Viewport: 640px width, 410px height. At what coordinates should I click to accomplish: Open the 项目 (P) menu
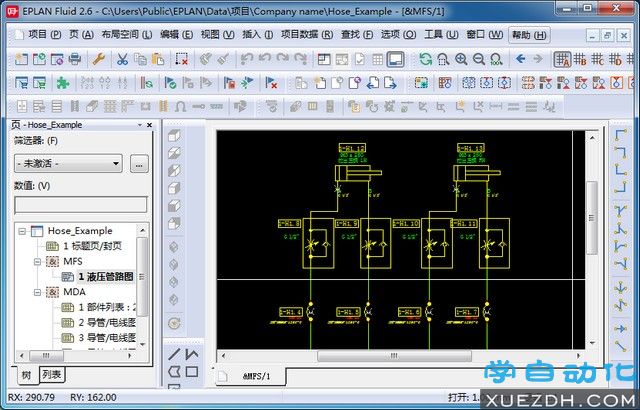tap(44, 35)
